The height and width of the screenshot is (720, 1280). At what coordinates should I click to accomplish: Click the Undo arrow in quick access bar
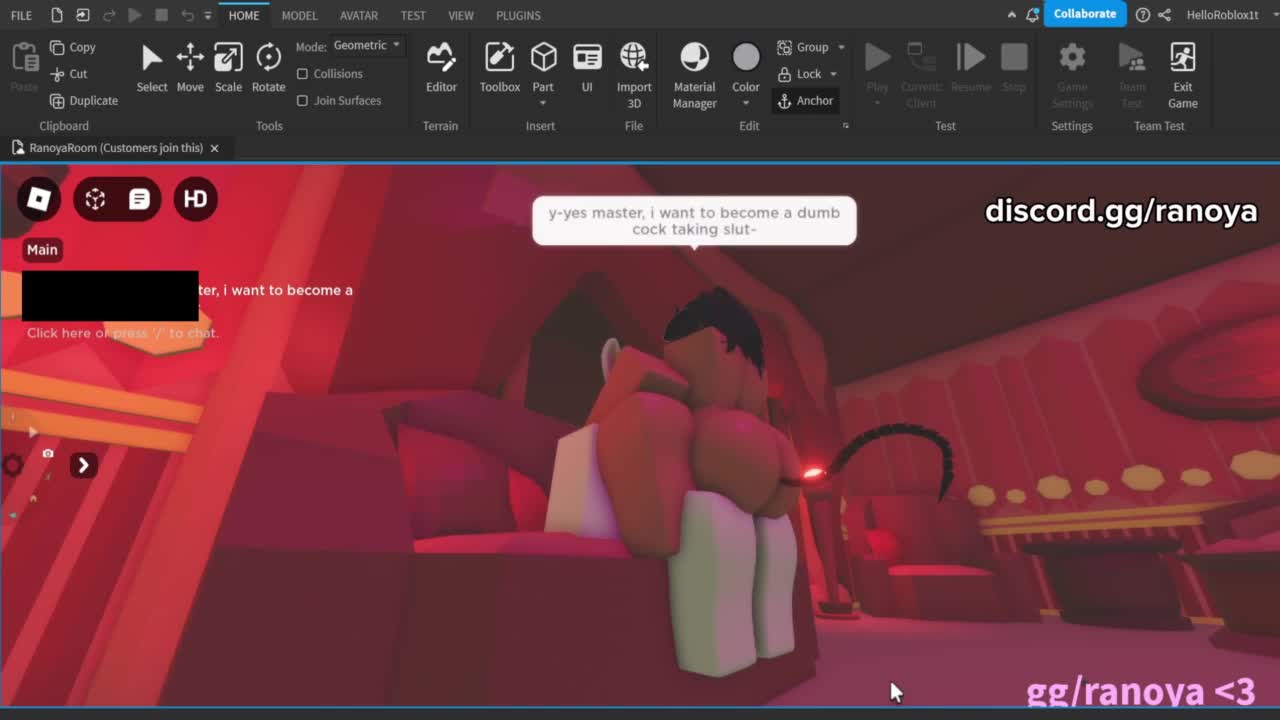tap(187, 15)
